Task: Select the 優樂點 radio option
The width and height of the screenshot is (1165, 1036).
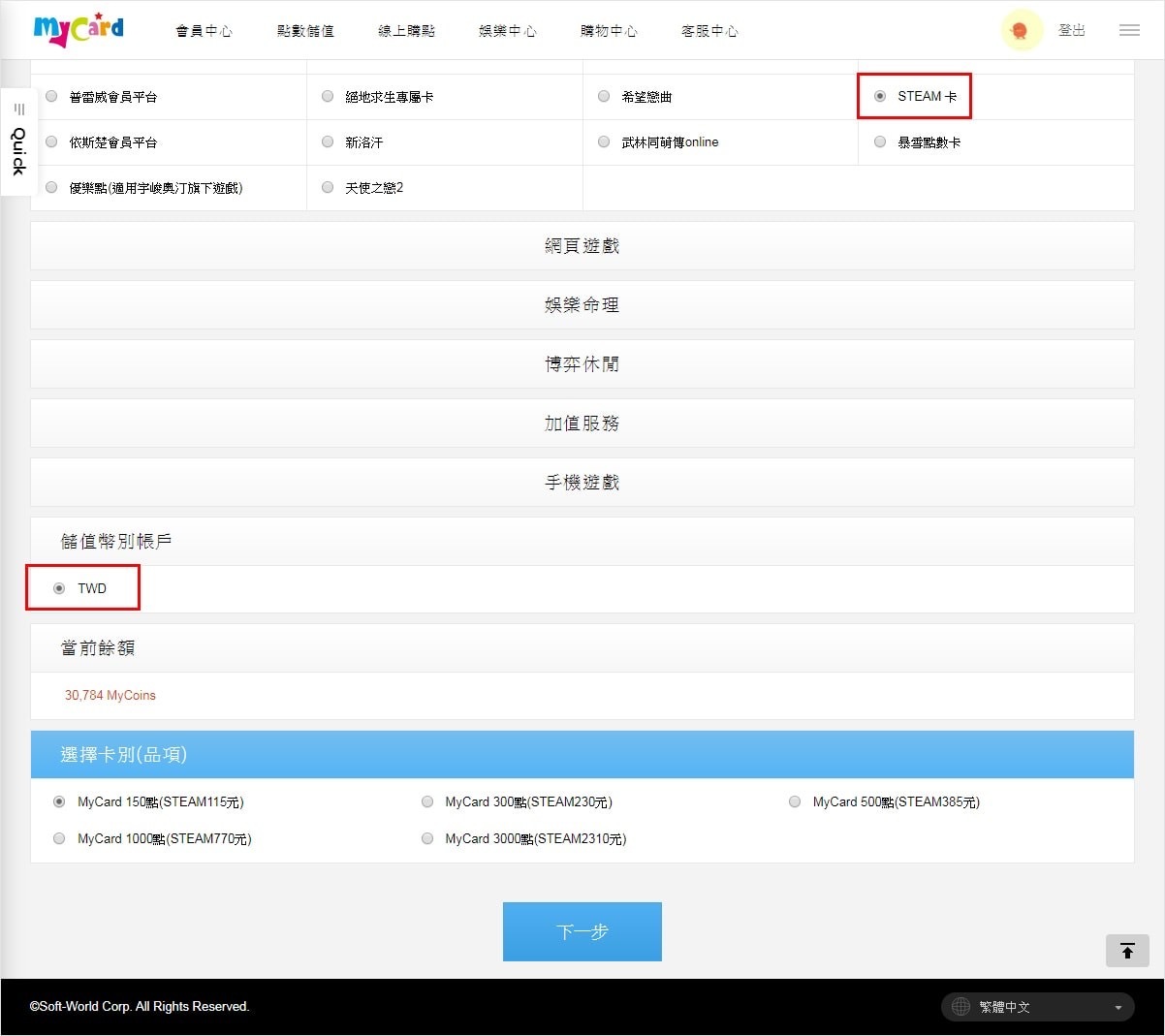Action: pyautogui.click(x=51, y=188)
